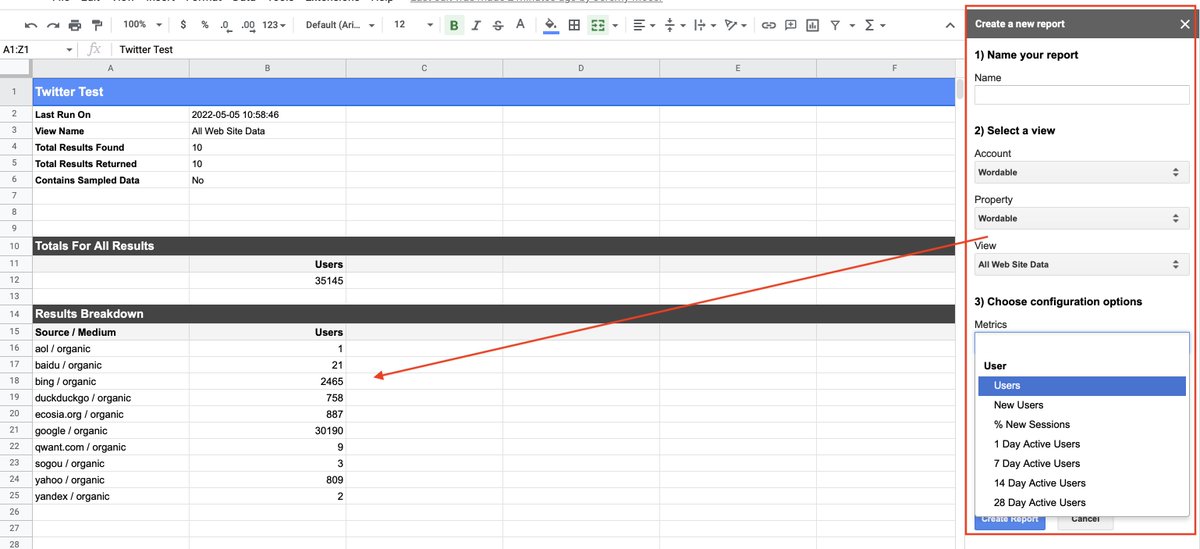Click the cell containing 30190
Image resolution: width=1200 pixels, height=549 pixels.
(x=267, y=431)
